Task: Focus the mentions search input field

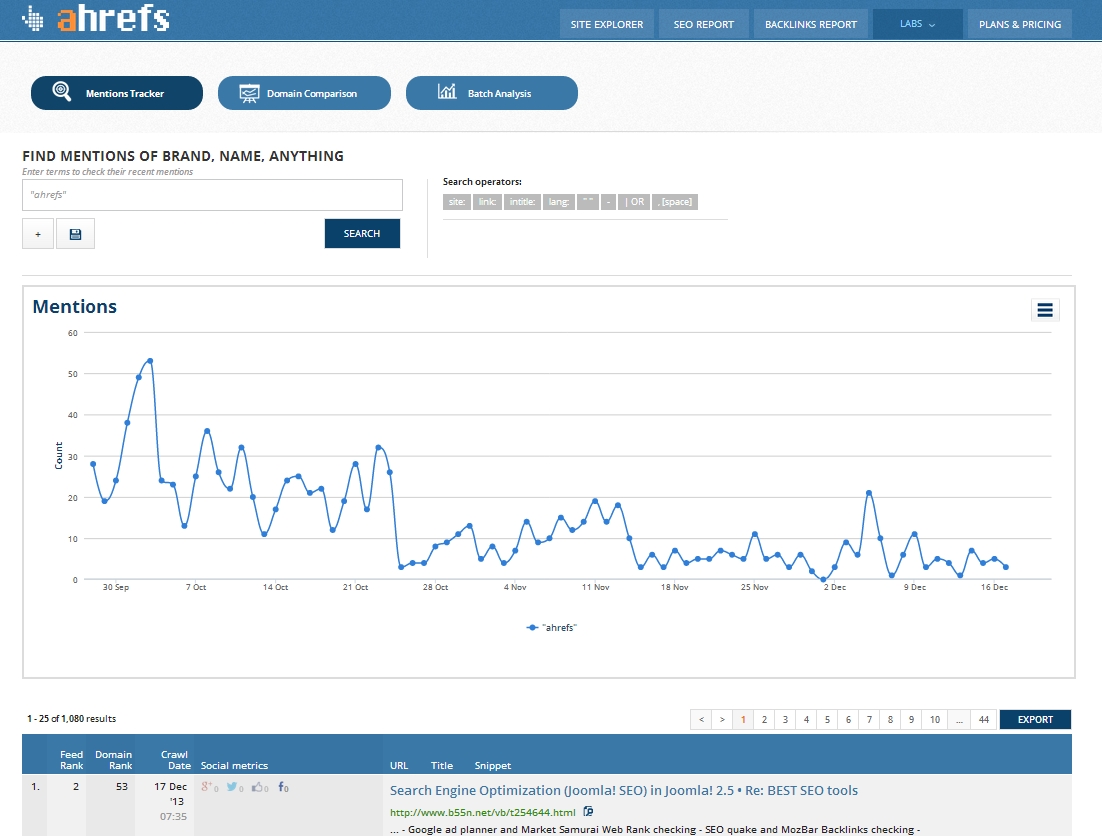Action: pos(212,195)
